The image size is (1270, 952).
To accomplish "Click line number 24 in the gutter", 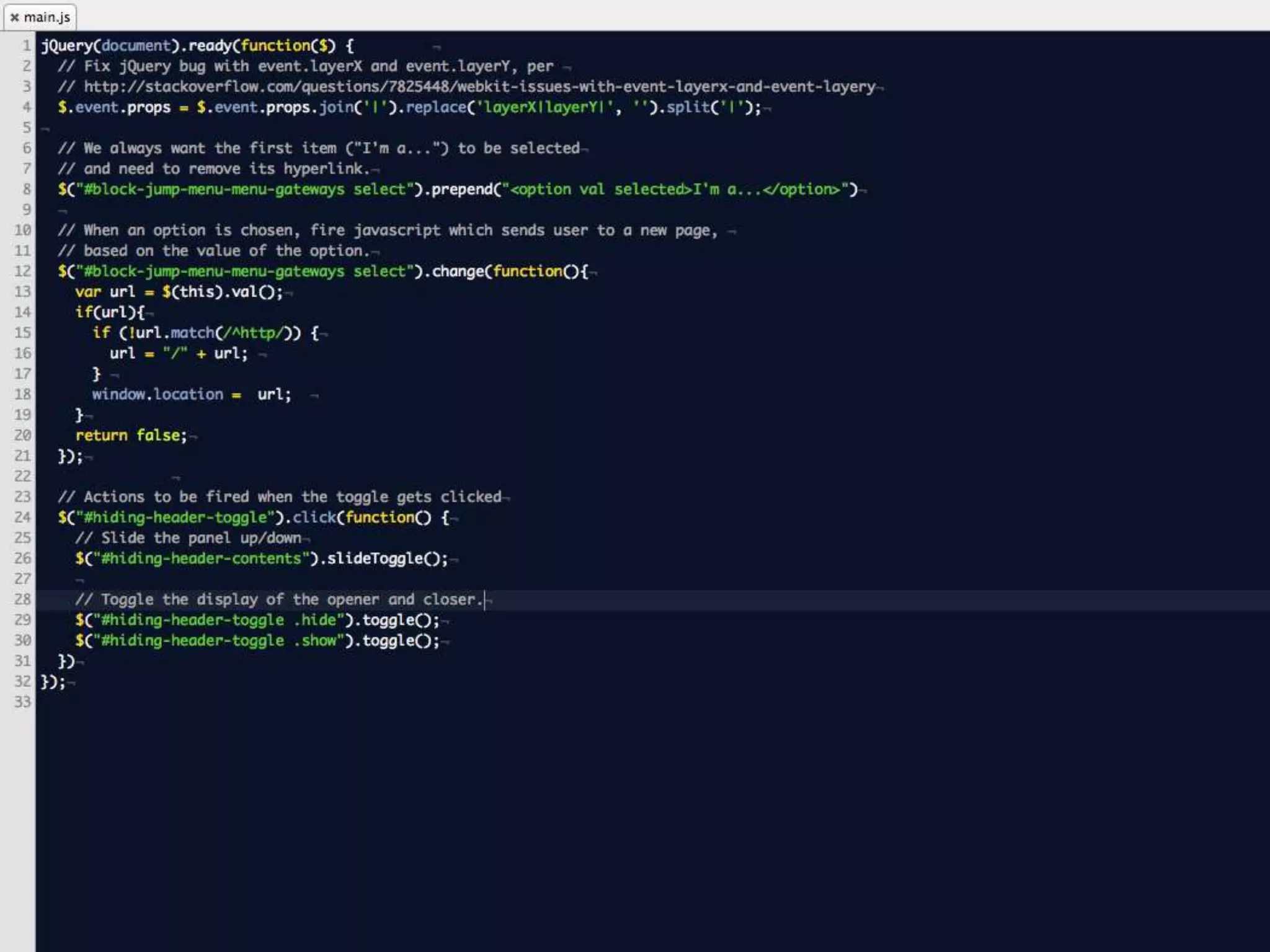I will coord(23,517).
